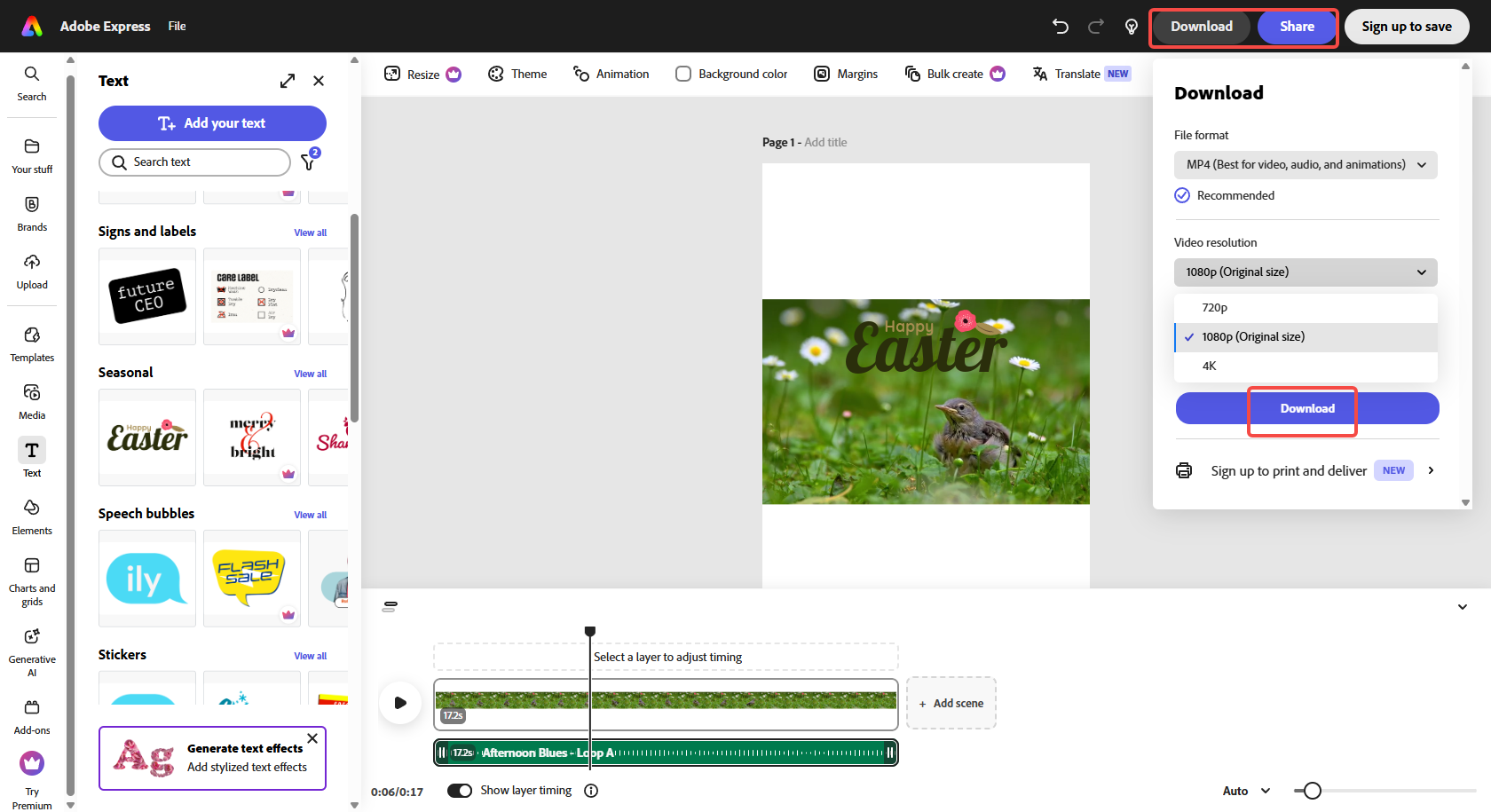Close the Text panel
The image size is (1491, 812).
(319, 81)
